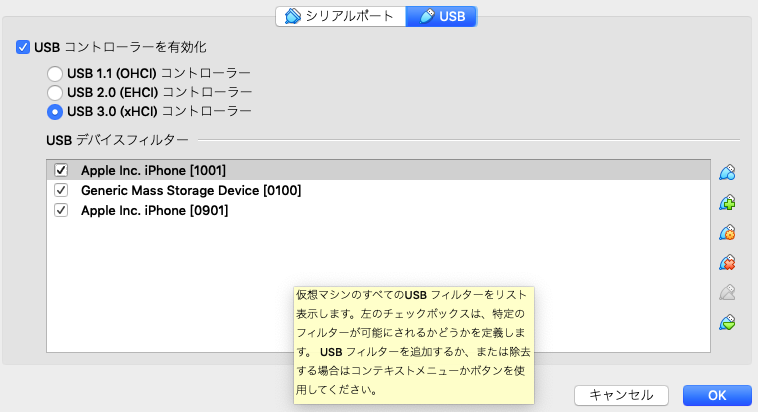Click add USB filter from device icon
The width and height of the screenshot is (758, 412).
[x=727, y=203]
